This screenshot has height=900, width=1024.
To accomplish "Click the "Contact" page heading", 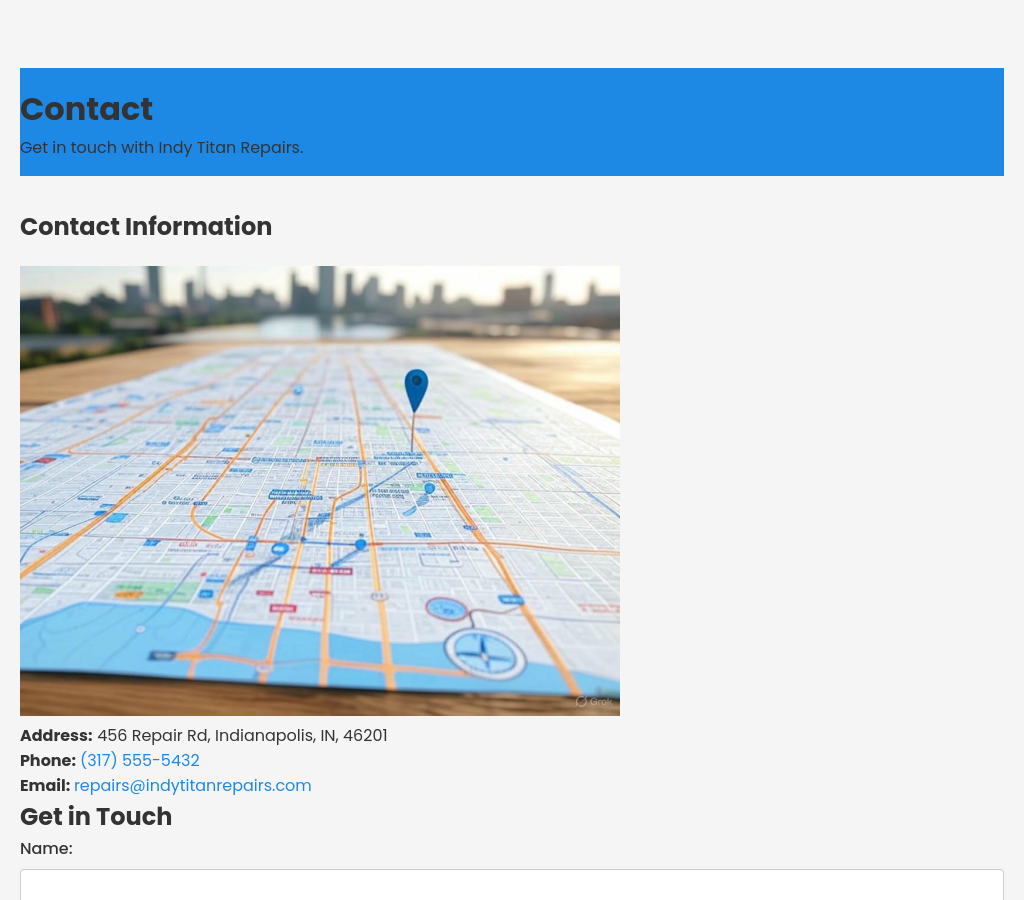I will [86, 109].
